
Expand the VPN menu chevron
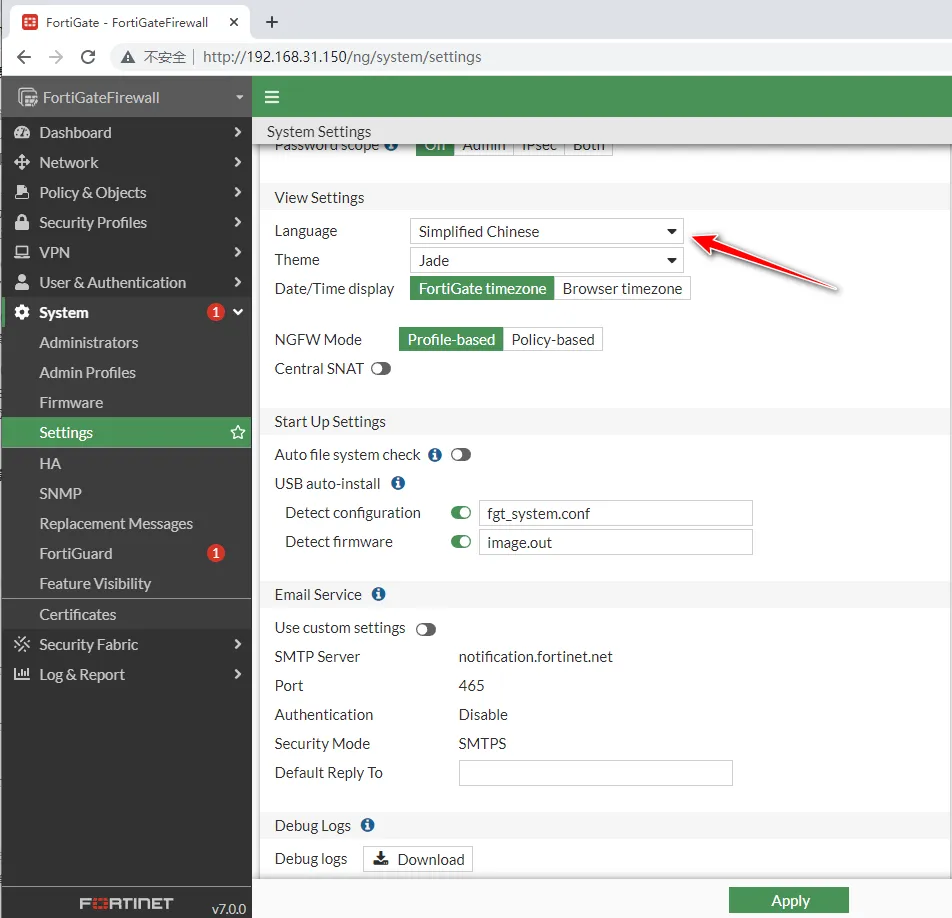237,252
